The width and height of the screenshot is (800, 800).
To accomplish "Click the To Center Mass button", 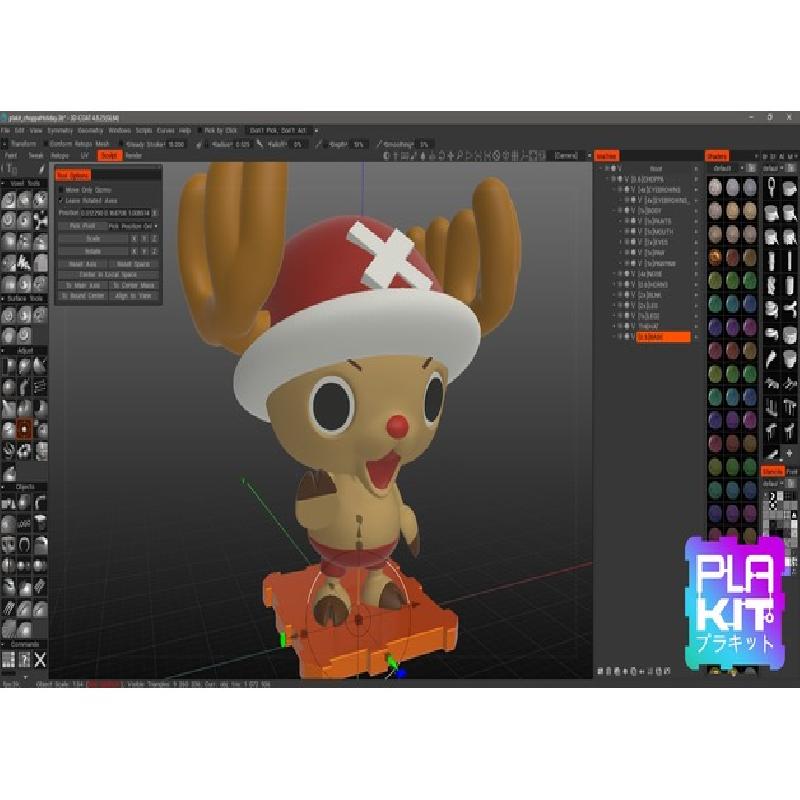I will click(x=133, y=285).
